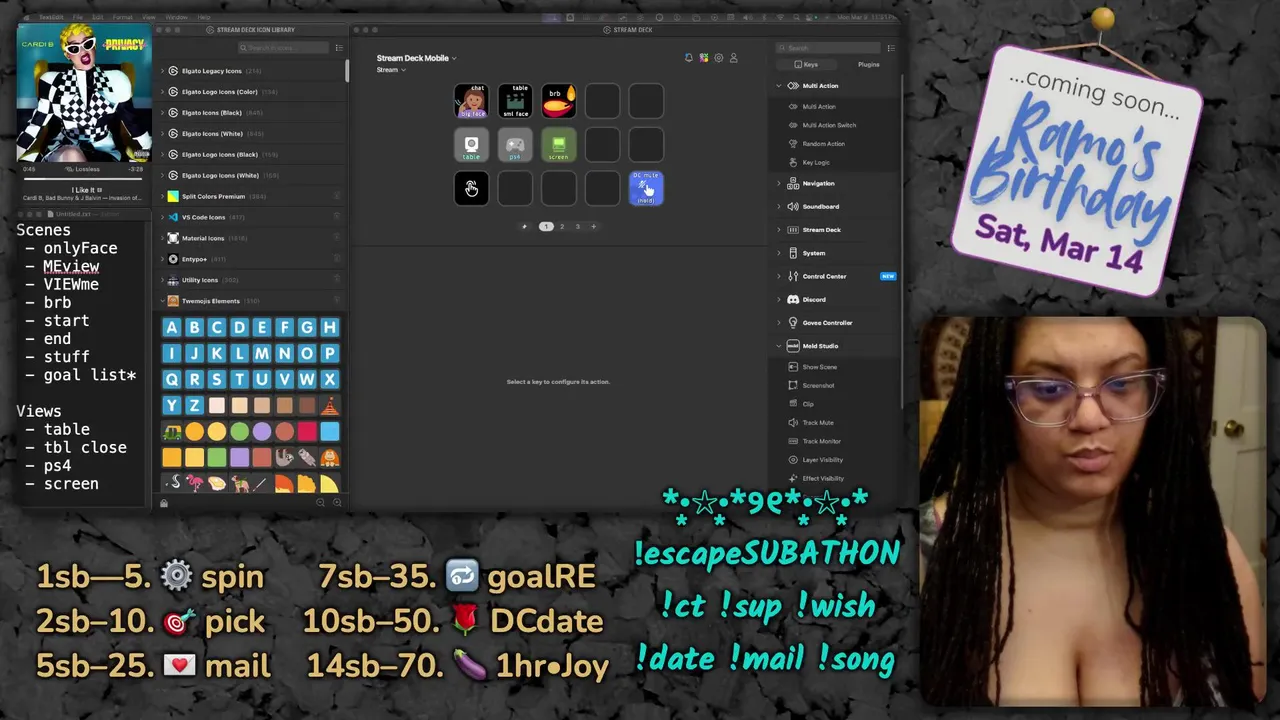The image size is (1280, 720).
Task: Toggle actions panel list view button
Action: (x=890, y=48)
